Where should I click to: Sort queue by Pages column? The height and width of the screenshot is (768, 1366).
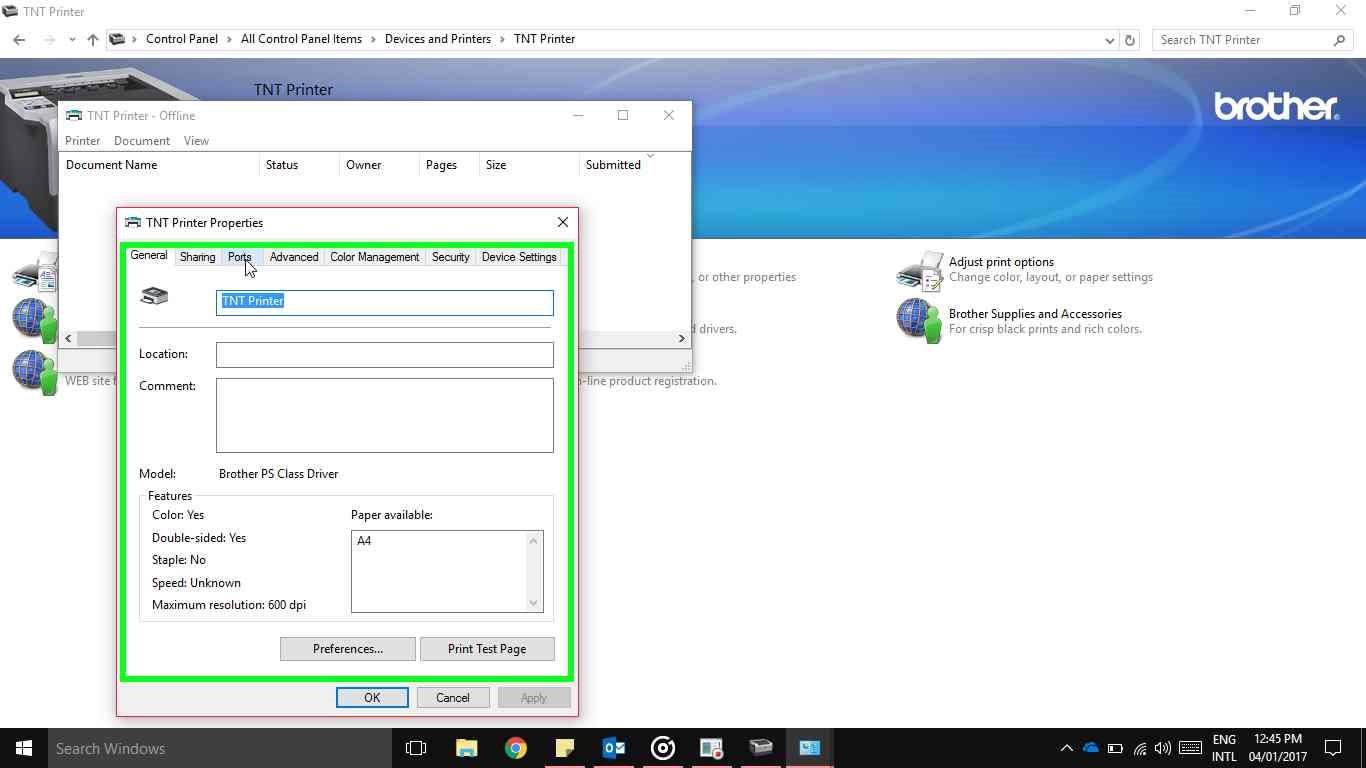pos(449,165)
